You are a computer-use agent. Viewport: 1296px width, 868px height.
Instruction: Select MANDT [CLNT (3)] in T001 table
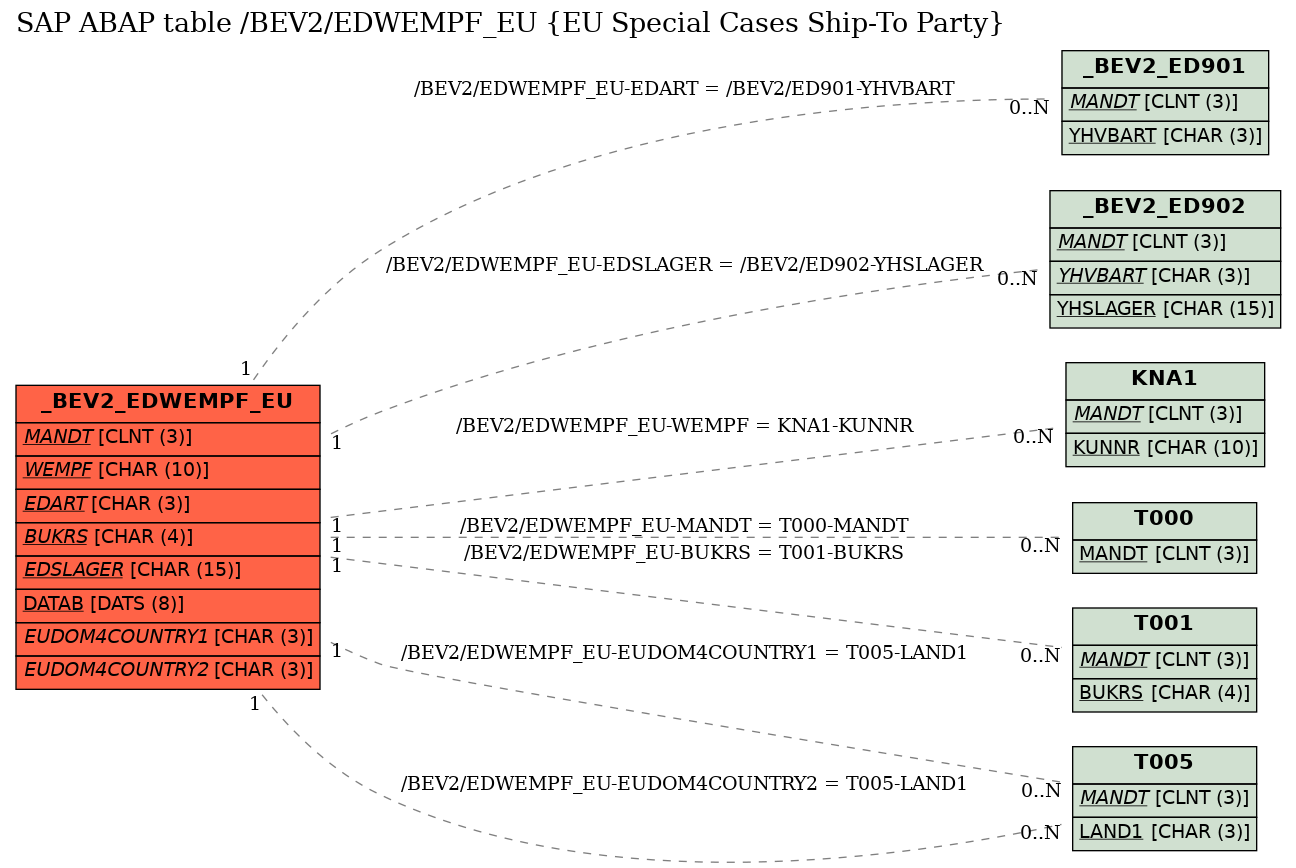click(x=1164, y=660)
